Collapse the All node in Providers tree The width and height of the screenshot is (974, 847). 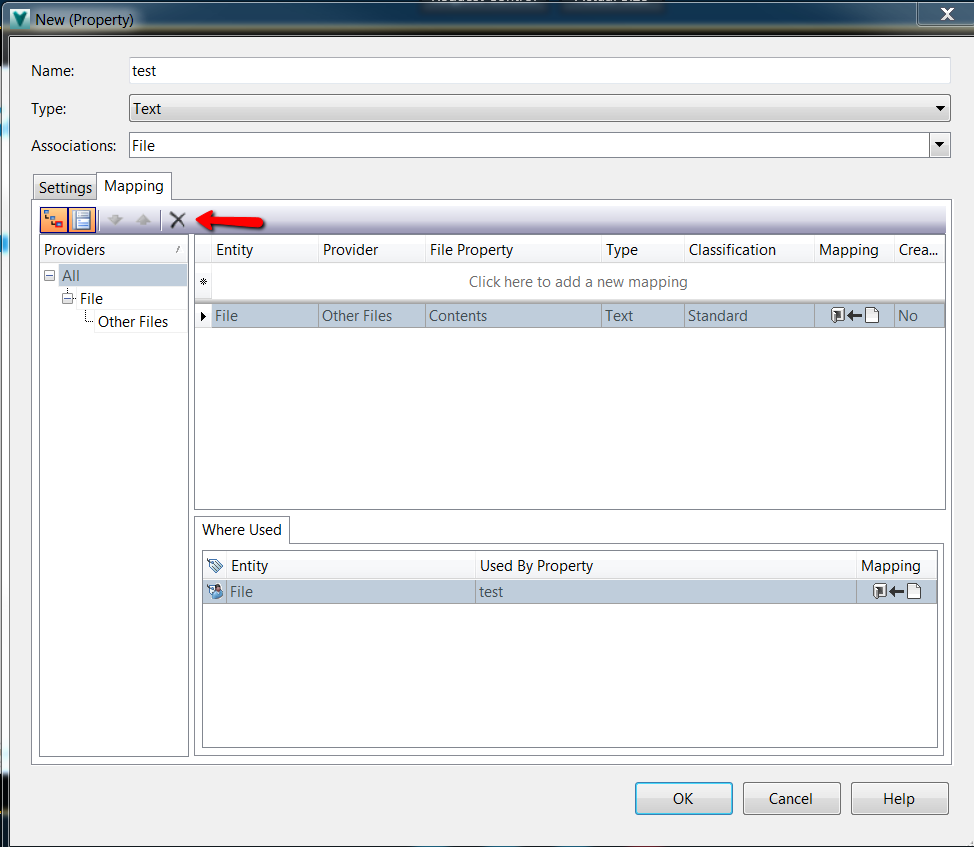[x=49, y=274]
